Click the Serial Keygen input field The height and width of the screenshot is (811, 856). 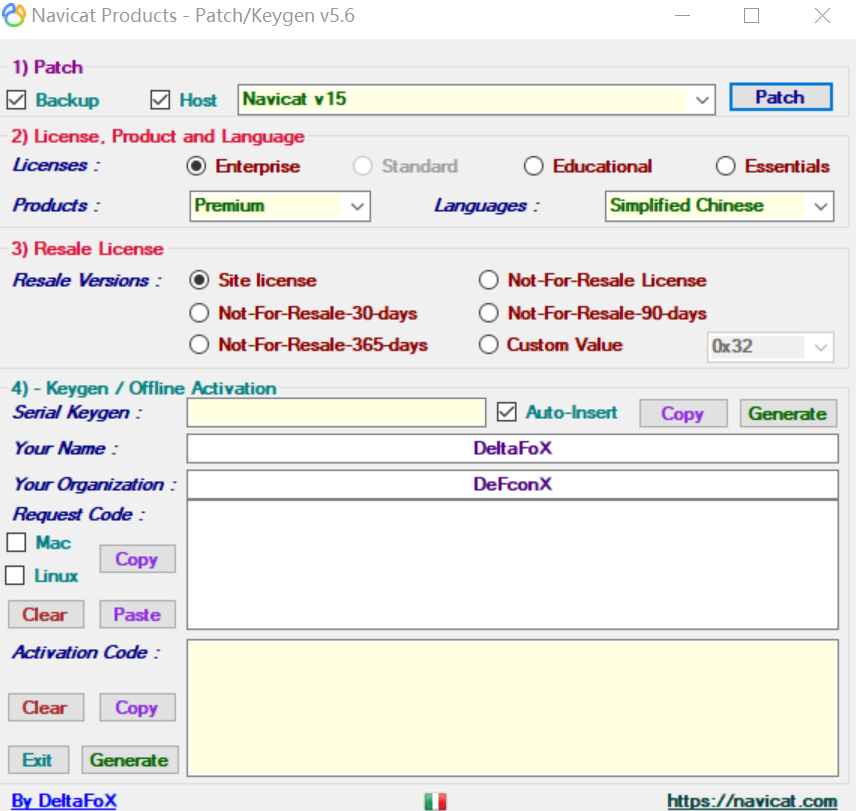[x=336, y=413]
